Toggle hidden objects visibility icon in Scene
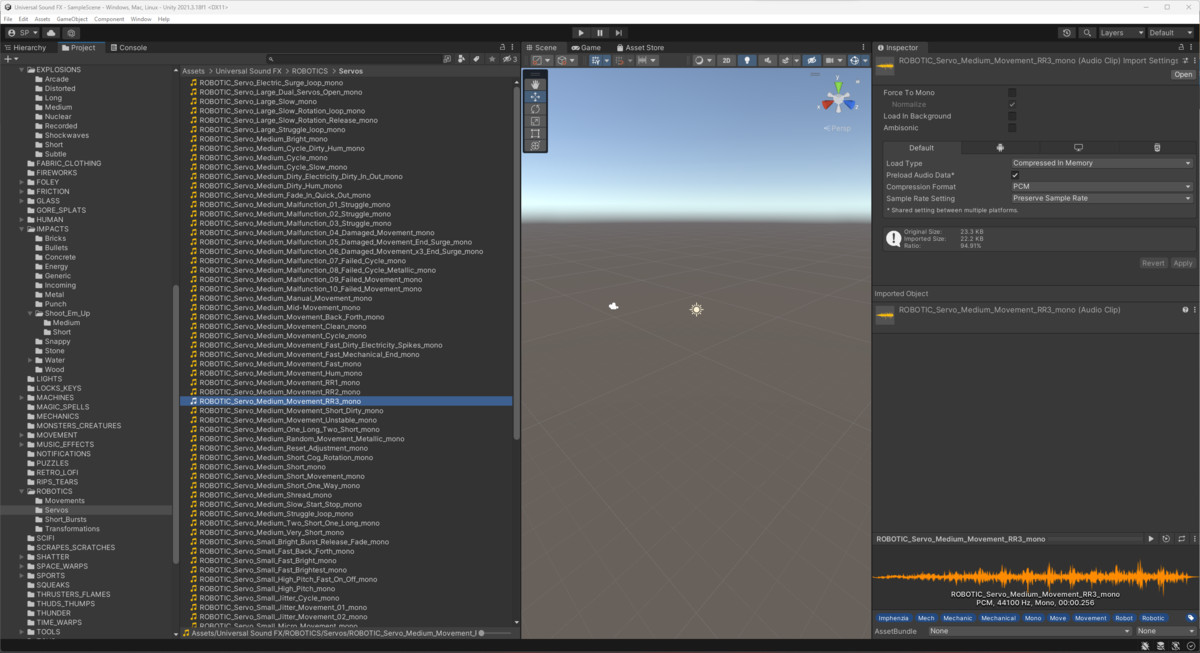1200x653 pixels. [811, 60]
